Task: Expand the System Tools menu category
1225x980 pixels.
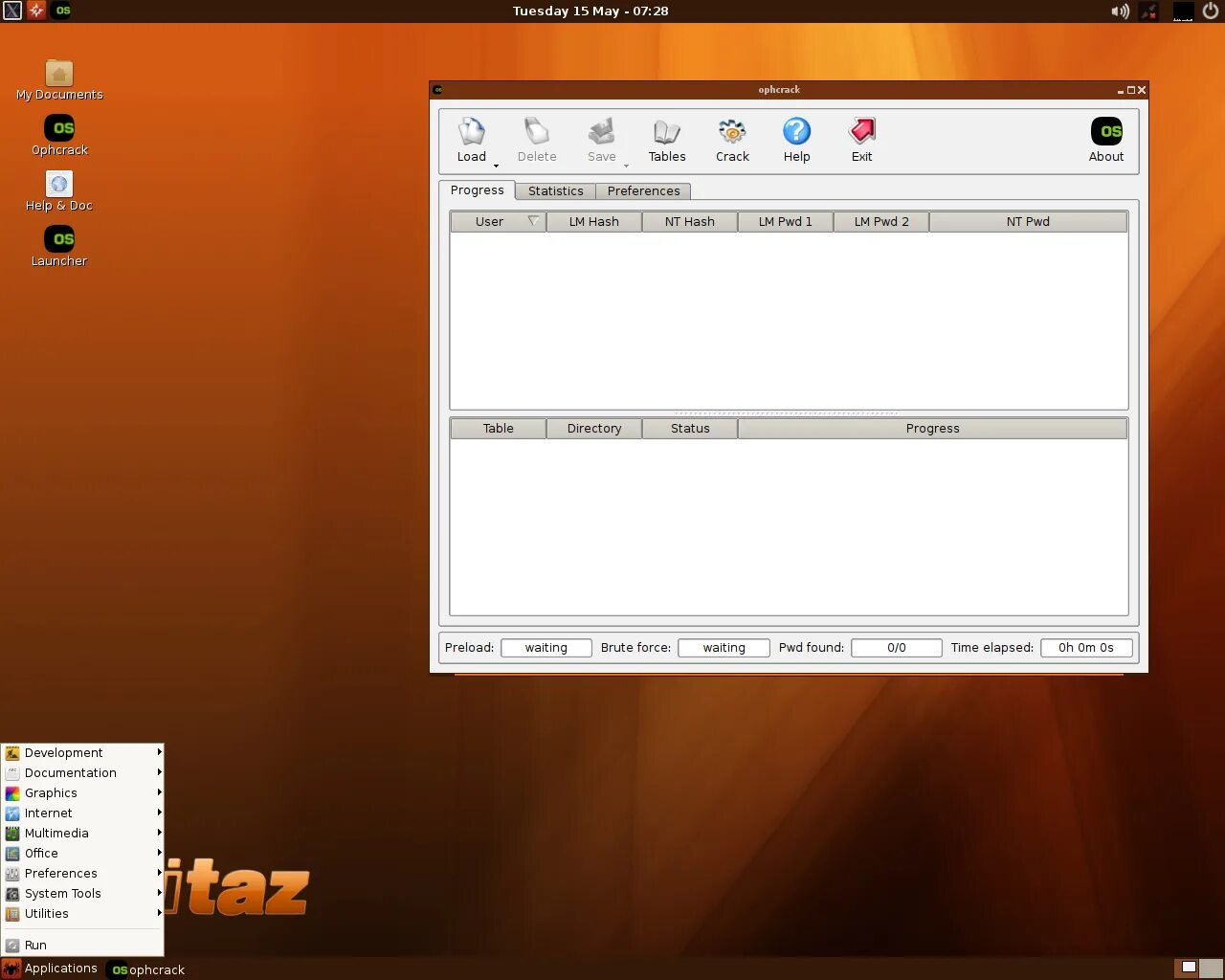Action: pos(82,894)
